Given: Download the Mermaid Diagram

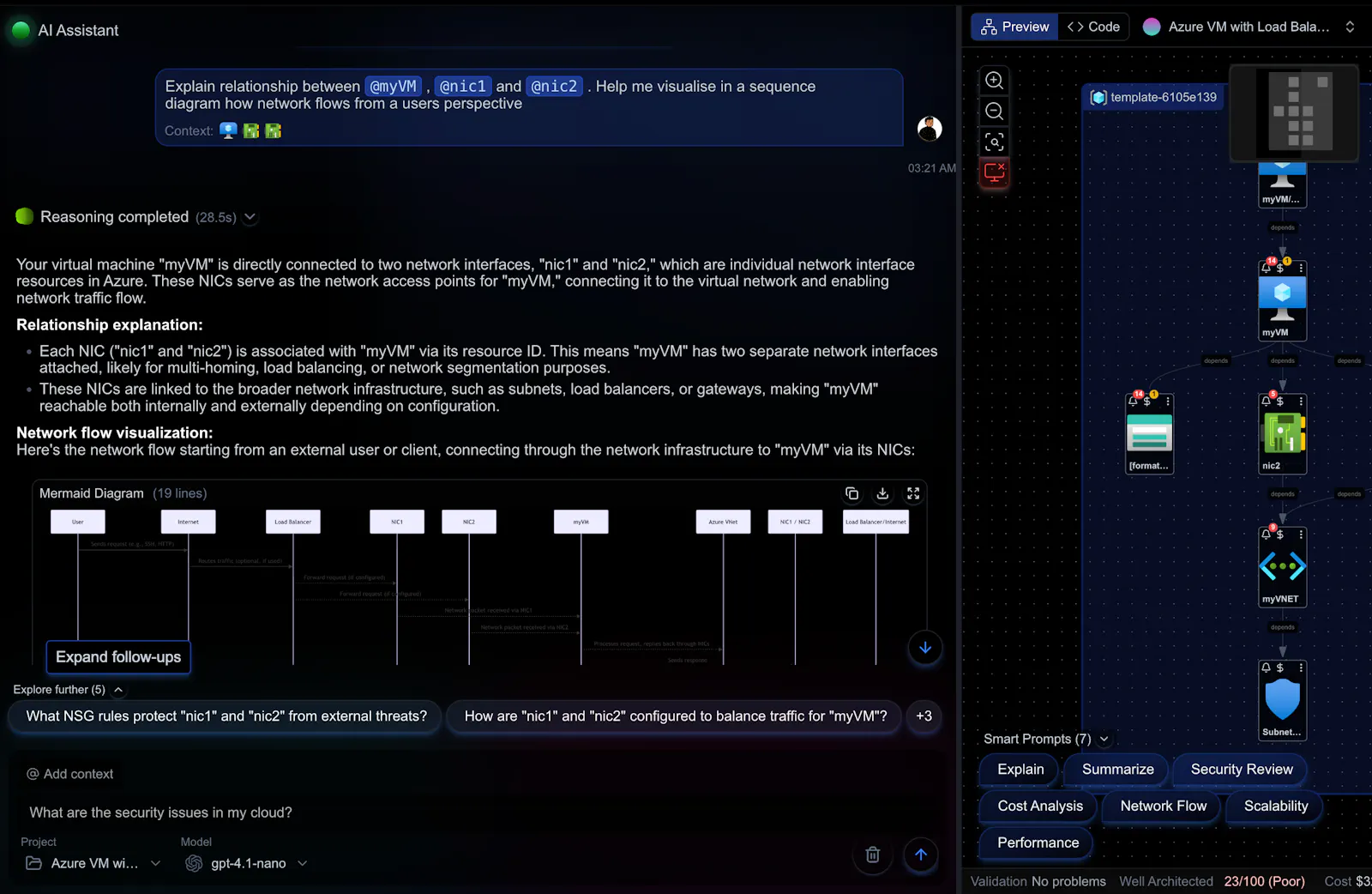Looking at the screenshot, I should 882,493.
